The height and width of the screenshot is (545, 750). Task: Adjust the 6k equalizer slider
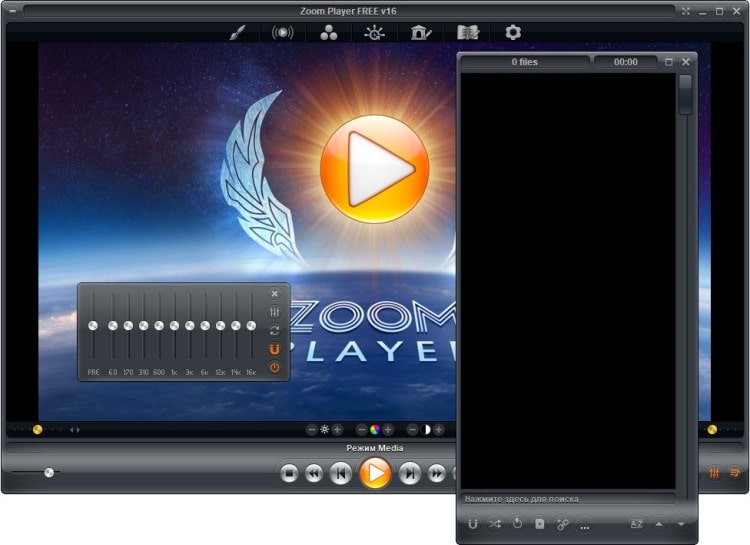[205, 326]
